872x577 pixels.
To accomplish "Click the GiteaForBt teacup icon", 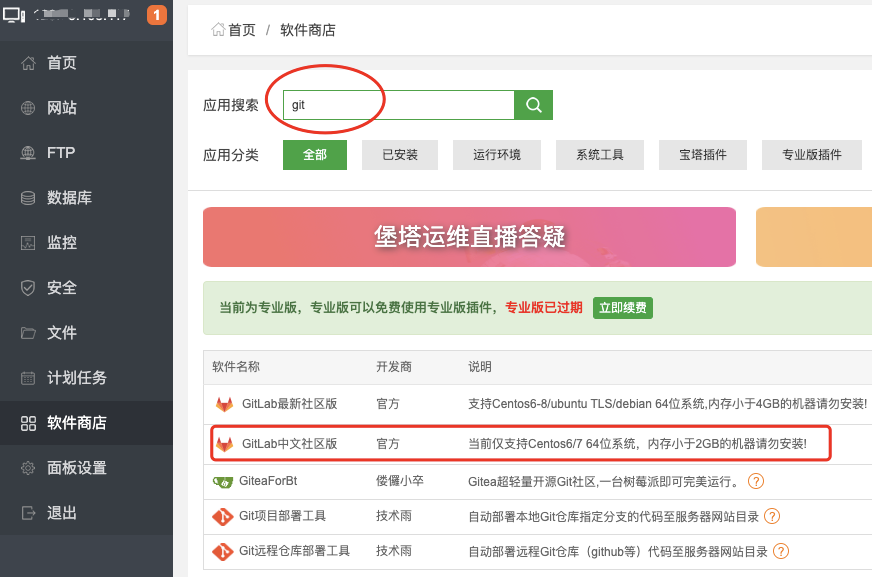I will (x=223, y=482).
